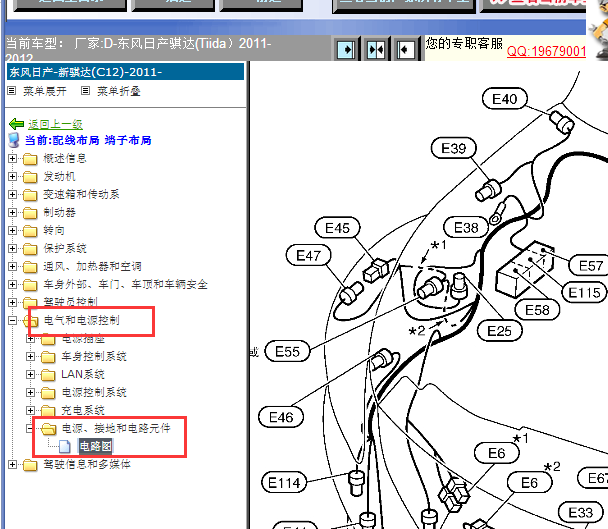
Task: Expand the 驾驶信息和多媒体 tree node
Action: pyautogui.click(x=13, y=465)
